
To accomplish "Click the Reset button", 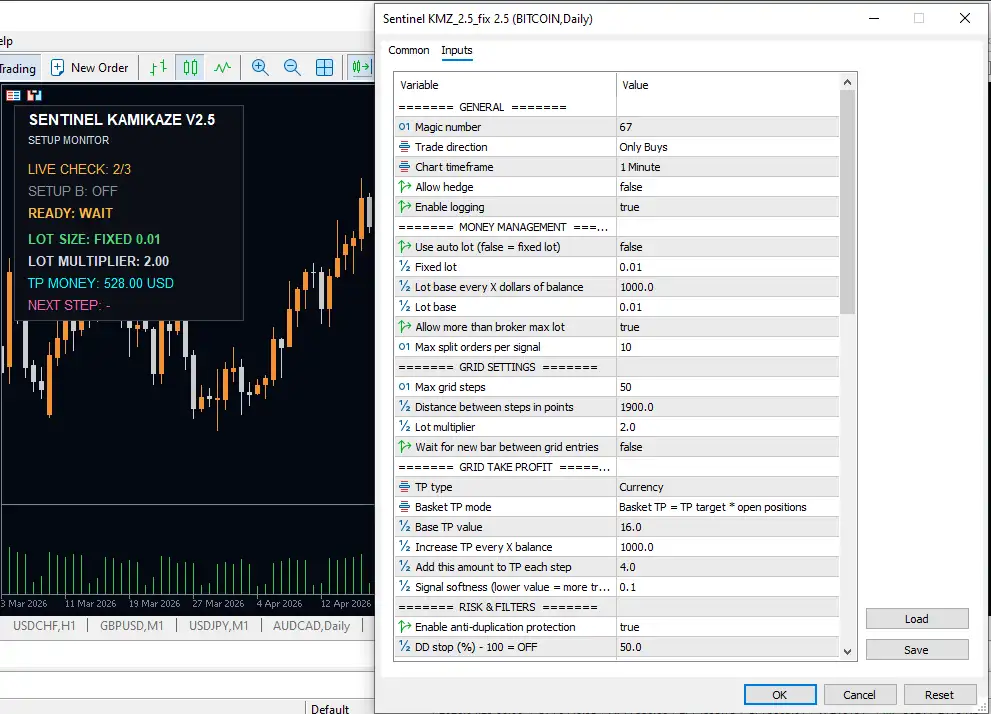I will click(x=939, y=694).
